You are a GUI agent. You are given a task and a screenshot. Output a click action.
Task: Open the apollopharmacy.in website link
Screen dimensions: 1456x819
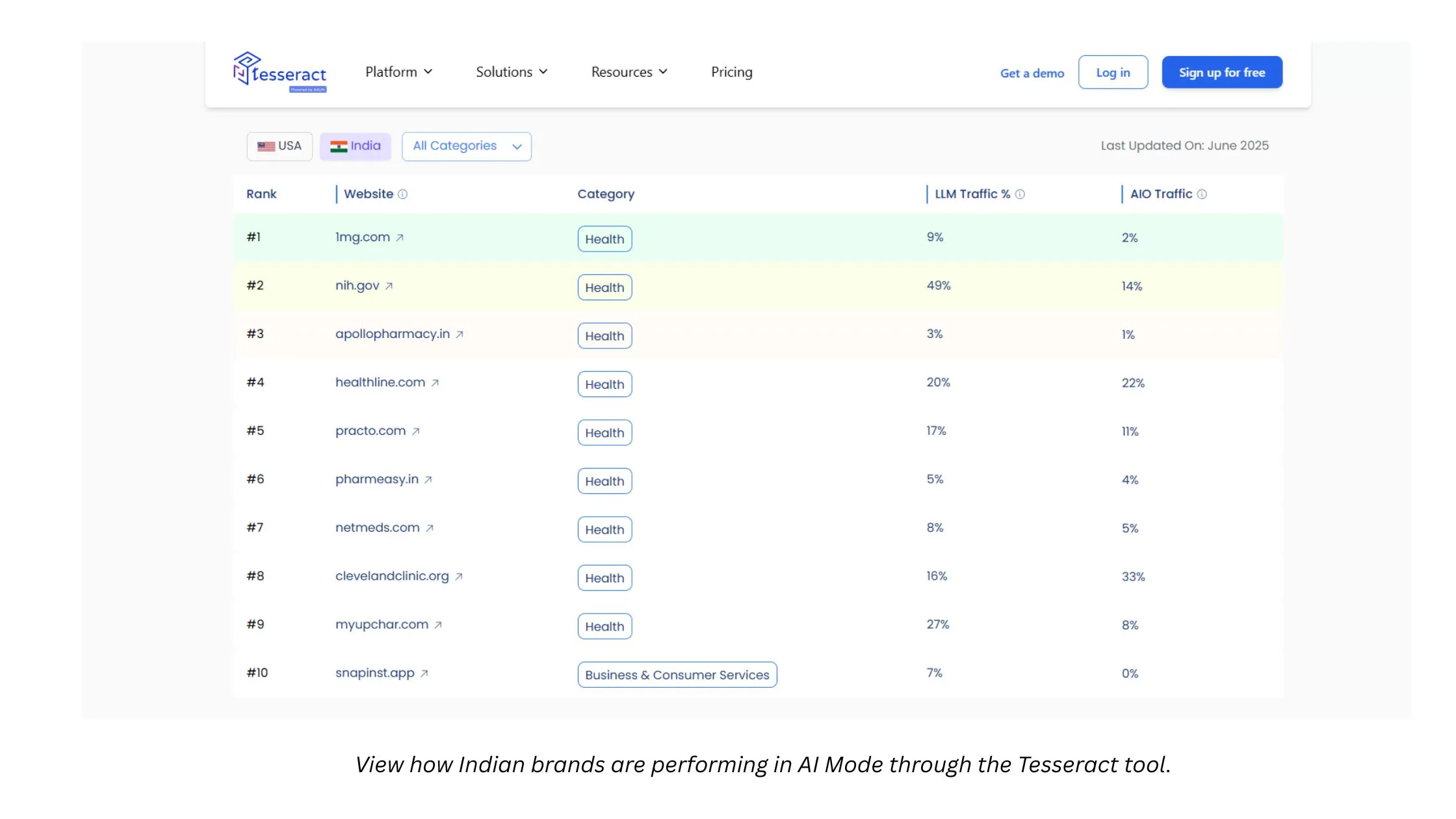pos(393,334)
